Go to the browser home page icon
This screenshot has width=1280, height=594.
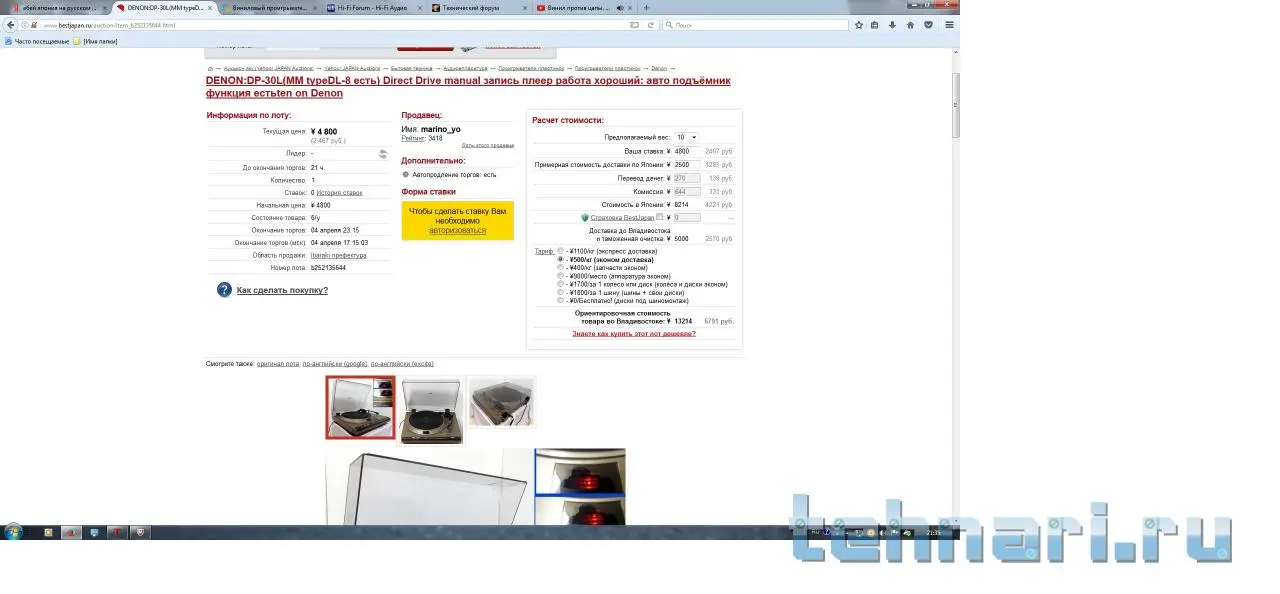coord(911,24)
